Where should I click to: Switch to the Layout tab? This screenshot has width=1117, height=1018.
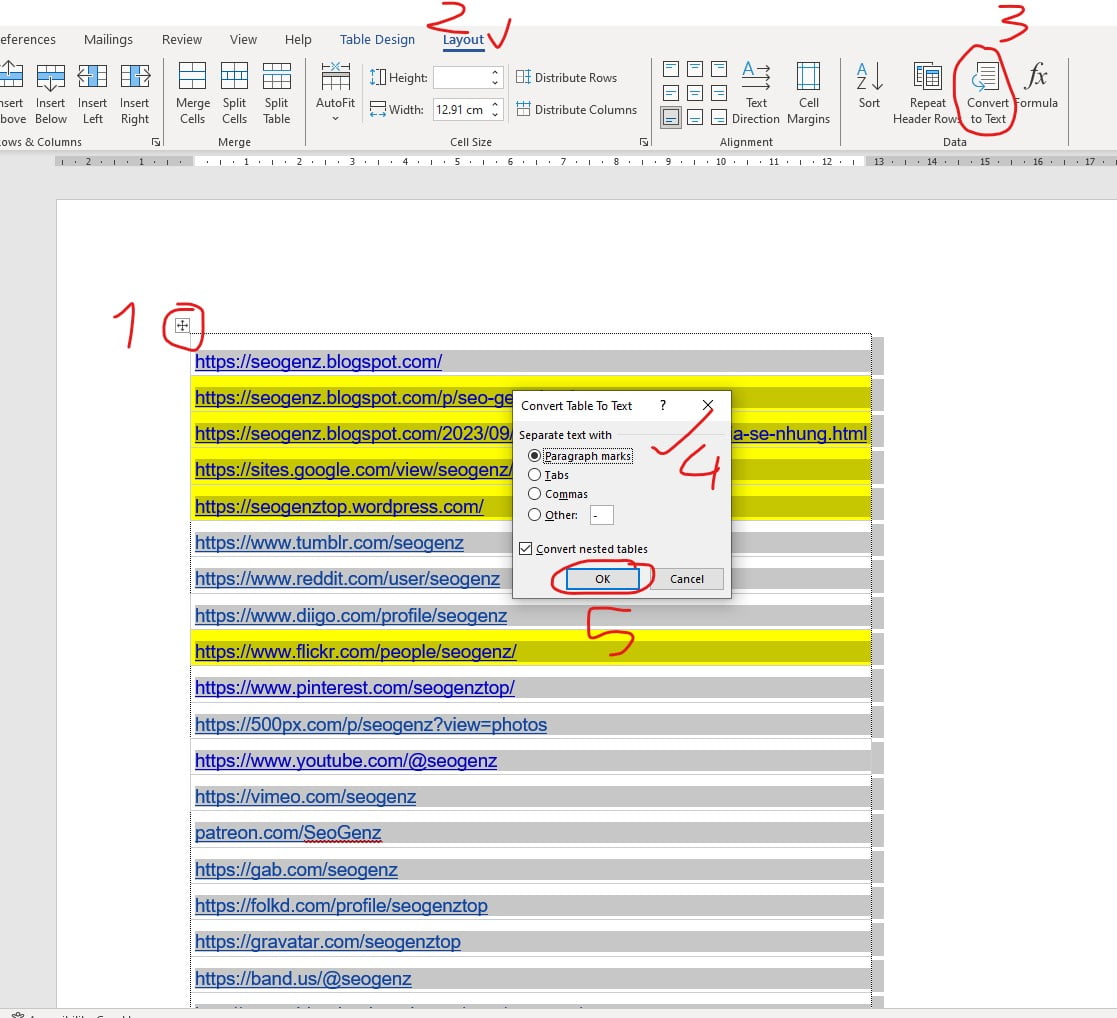tap(463, 39)
